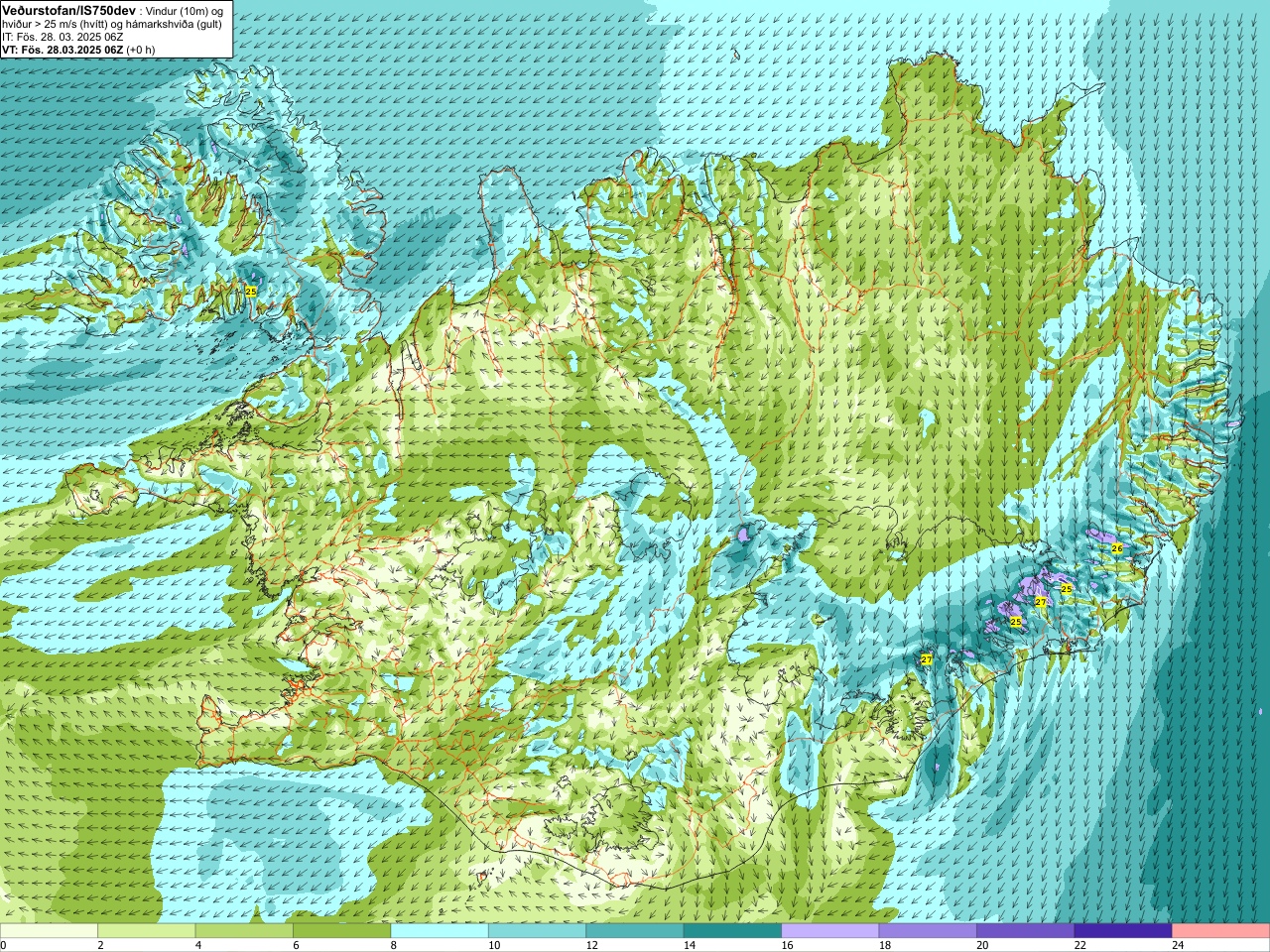The image size is (1270, 952).
Task: Click the legend scale number 18
Action: [885, 945]
